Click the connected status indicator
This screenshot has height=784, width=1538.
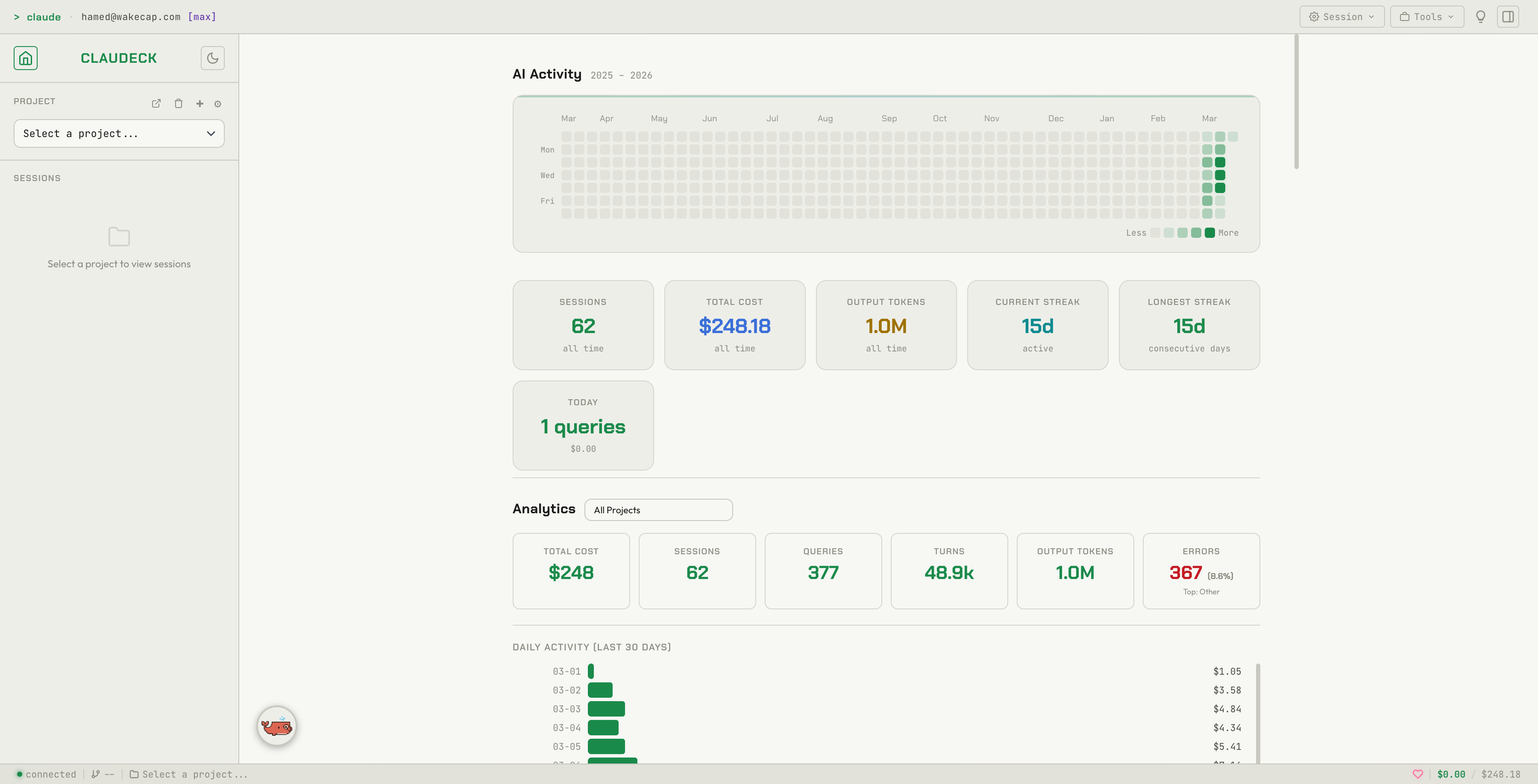(x=47, y=774)
